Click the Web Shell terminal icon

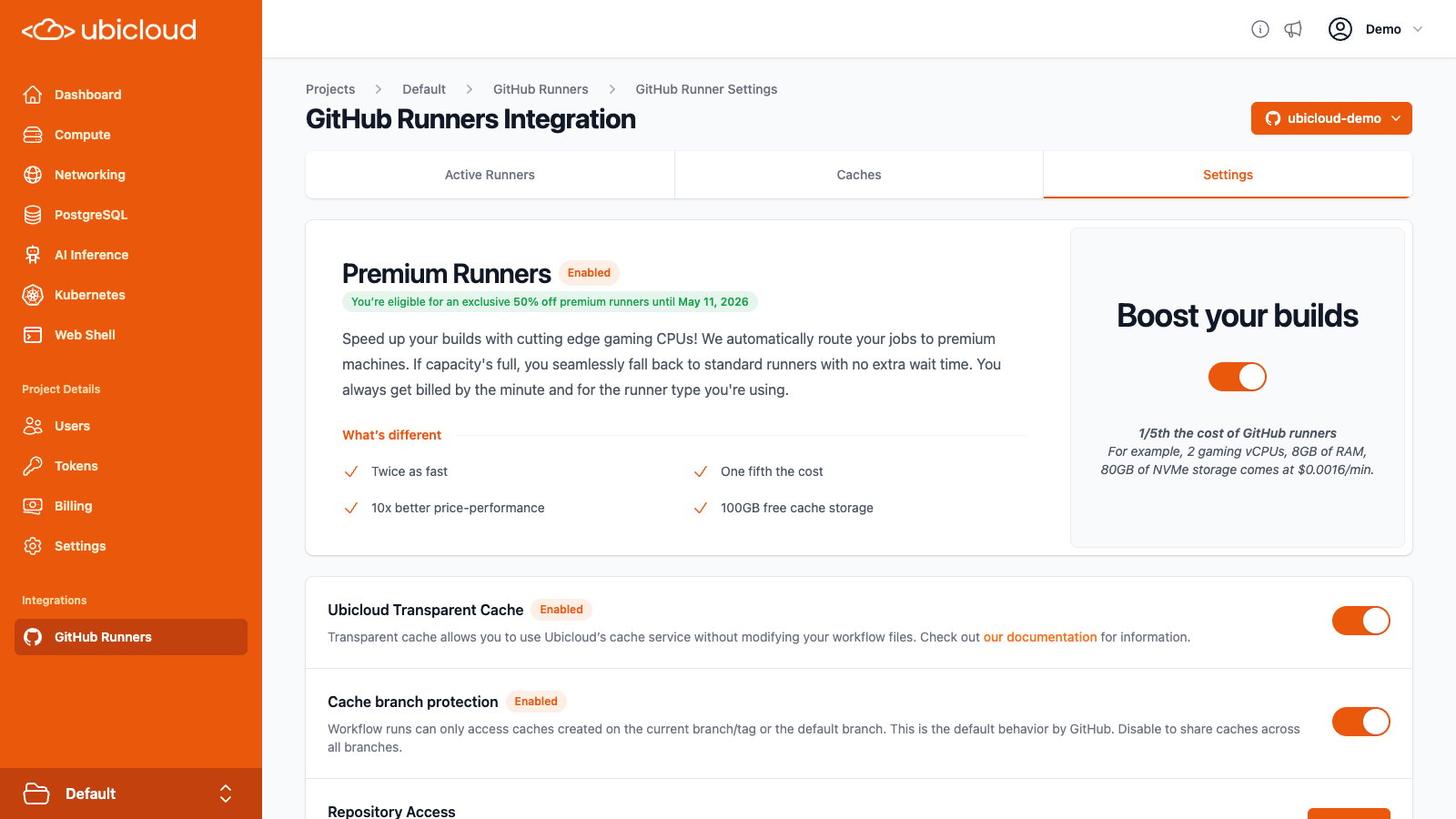point(33,335)
